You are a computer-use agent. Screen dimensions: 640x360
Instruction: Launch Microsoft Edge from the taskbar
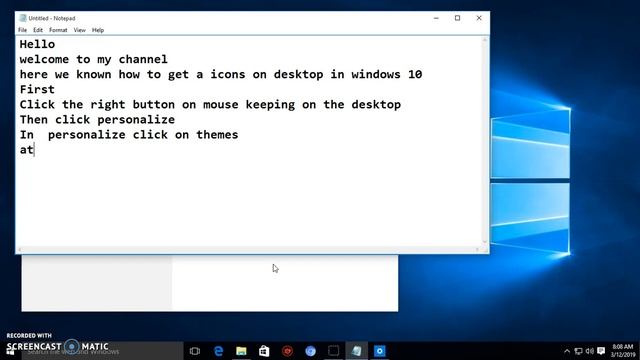tap(218, 351)
